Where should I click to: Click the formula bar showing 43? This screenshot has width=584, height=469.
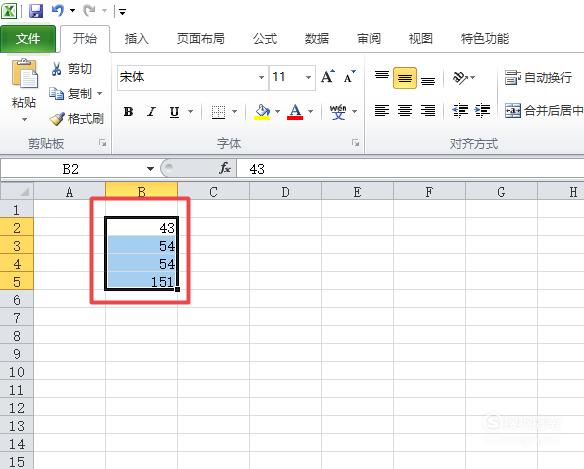point(410,169)
